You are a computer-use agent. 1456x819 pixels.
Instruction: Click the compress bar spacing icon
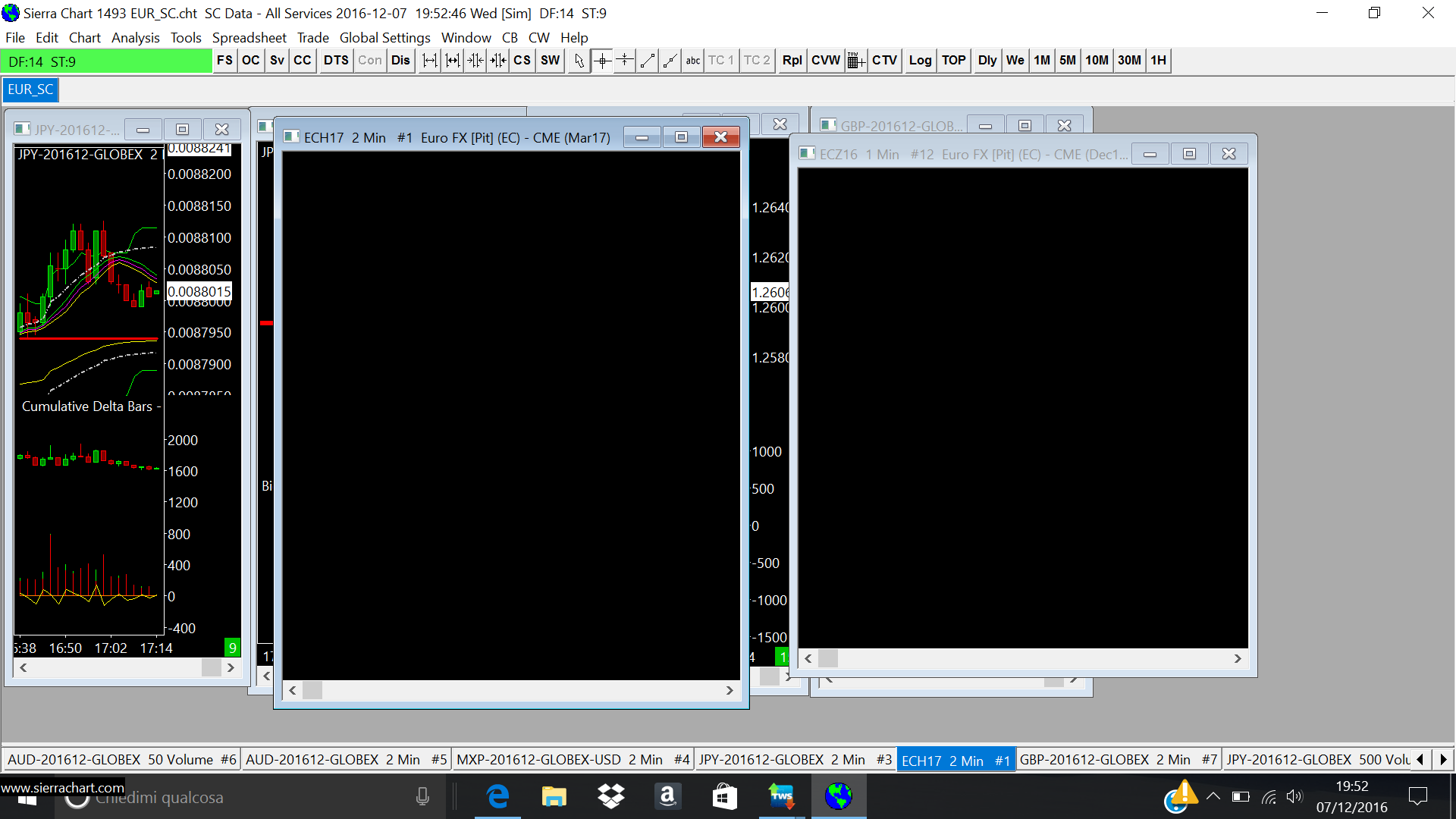coord(475,61)
